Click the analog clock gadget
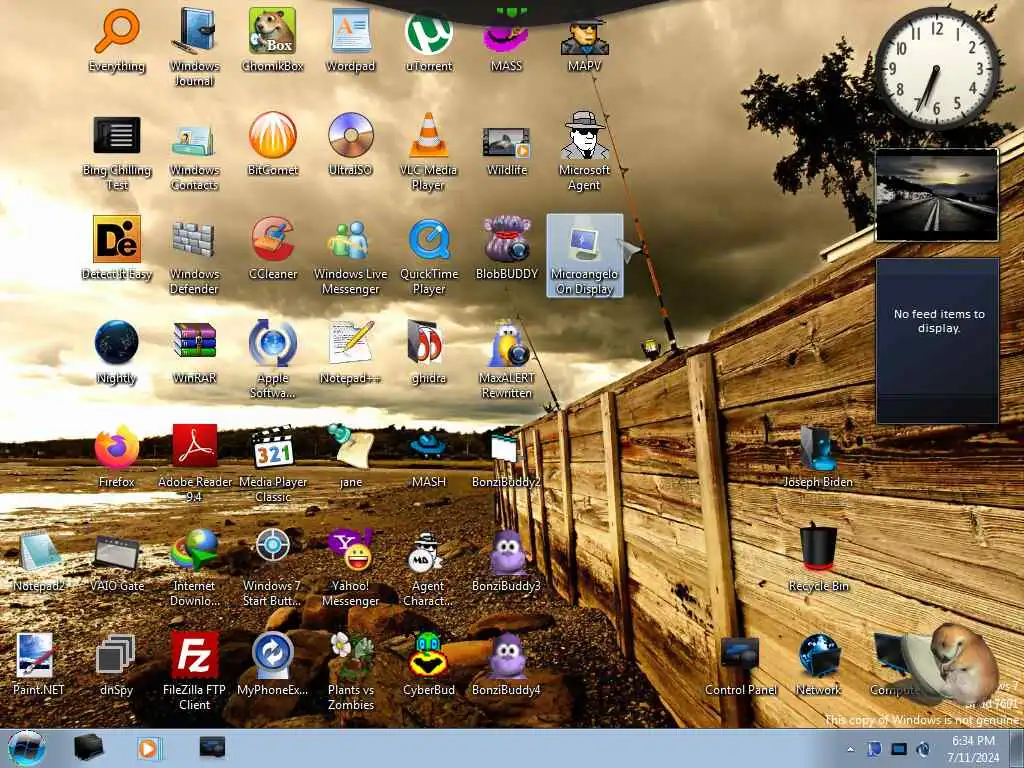Viewport: 1024px width, 768px height. (937, 68)
